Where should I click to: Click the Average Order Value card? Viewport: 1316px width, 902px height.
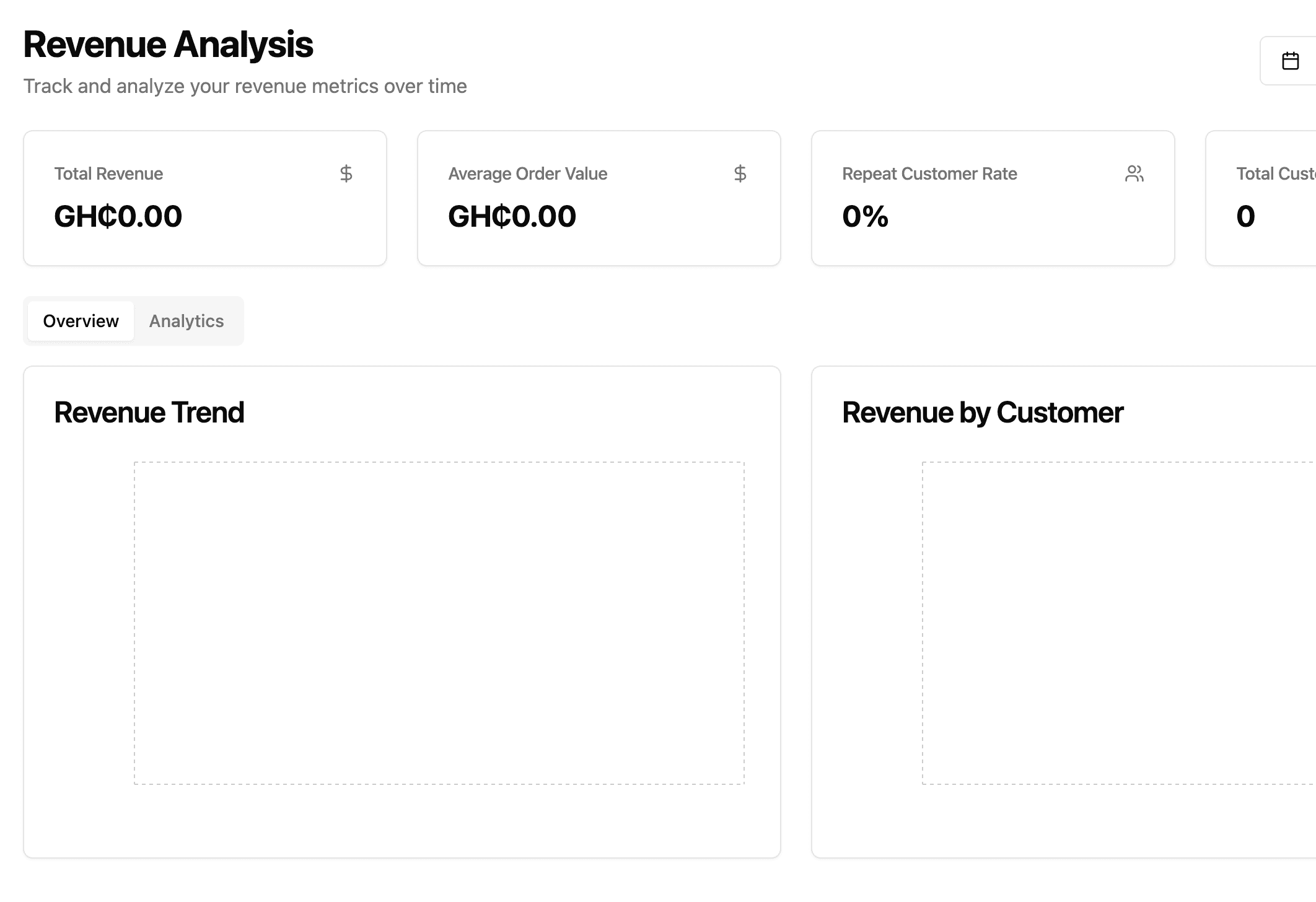pos(599,198)
